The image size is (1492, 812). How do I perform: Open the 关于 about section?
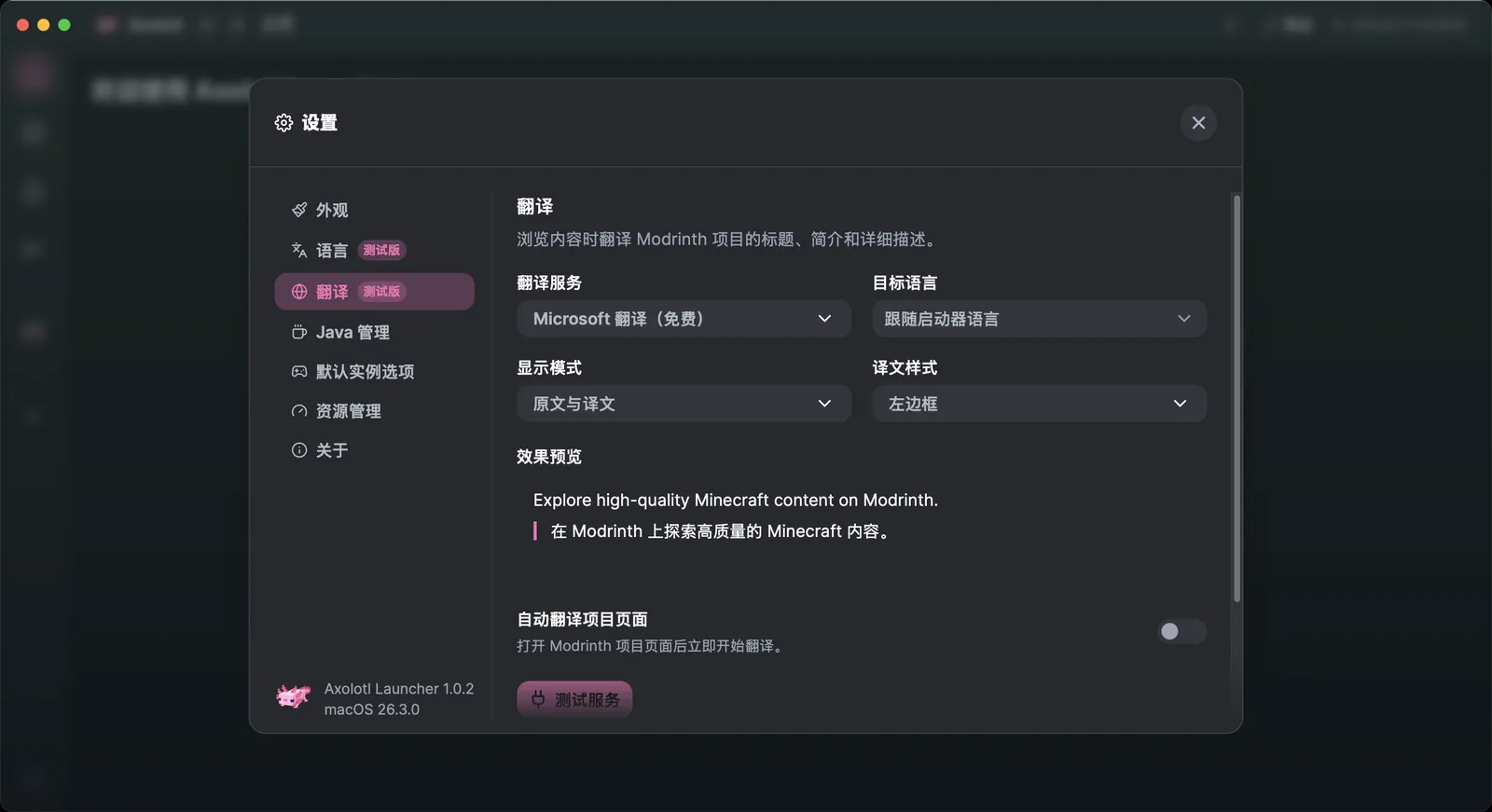[x=374, y=450]
